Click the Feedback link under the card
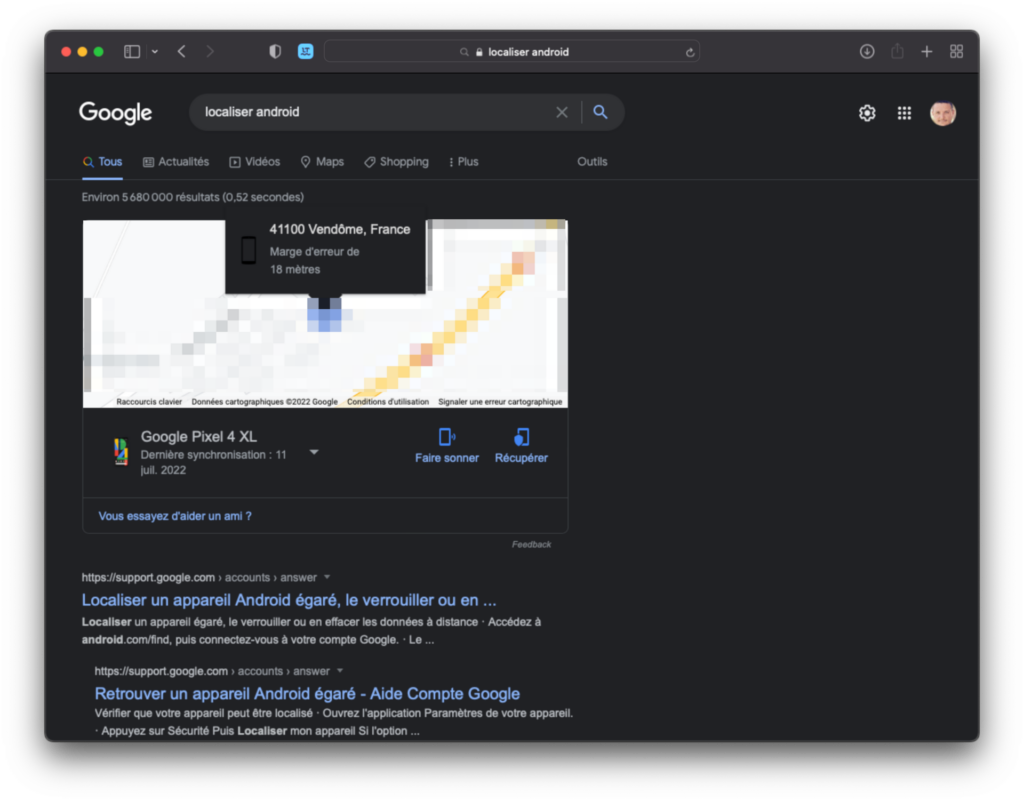 532,544
